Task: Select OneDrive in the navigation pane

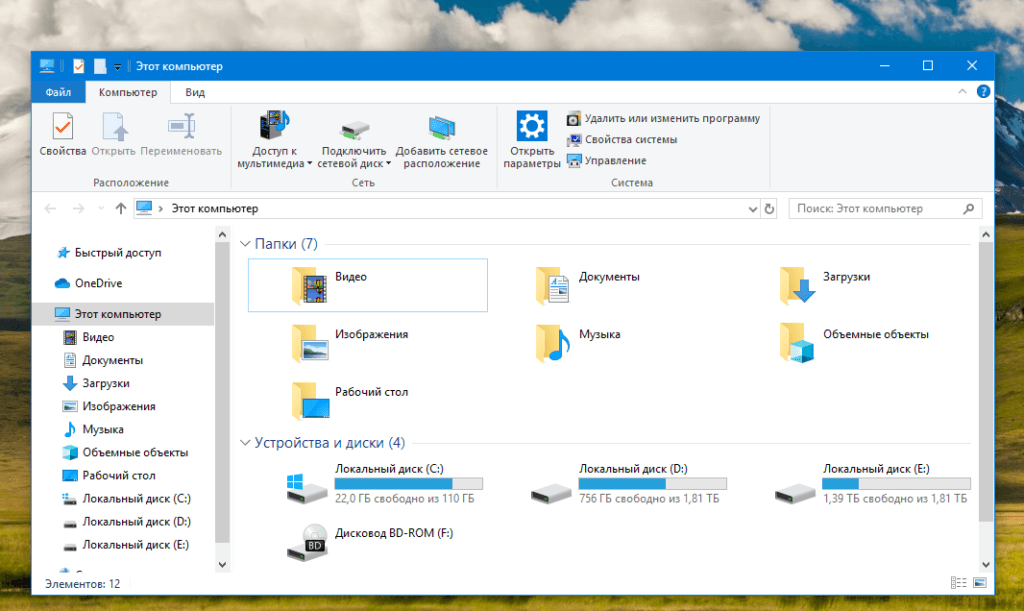Action: coord(97,283)
